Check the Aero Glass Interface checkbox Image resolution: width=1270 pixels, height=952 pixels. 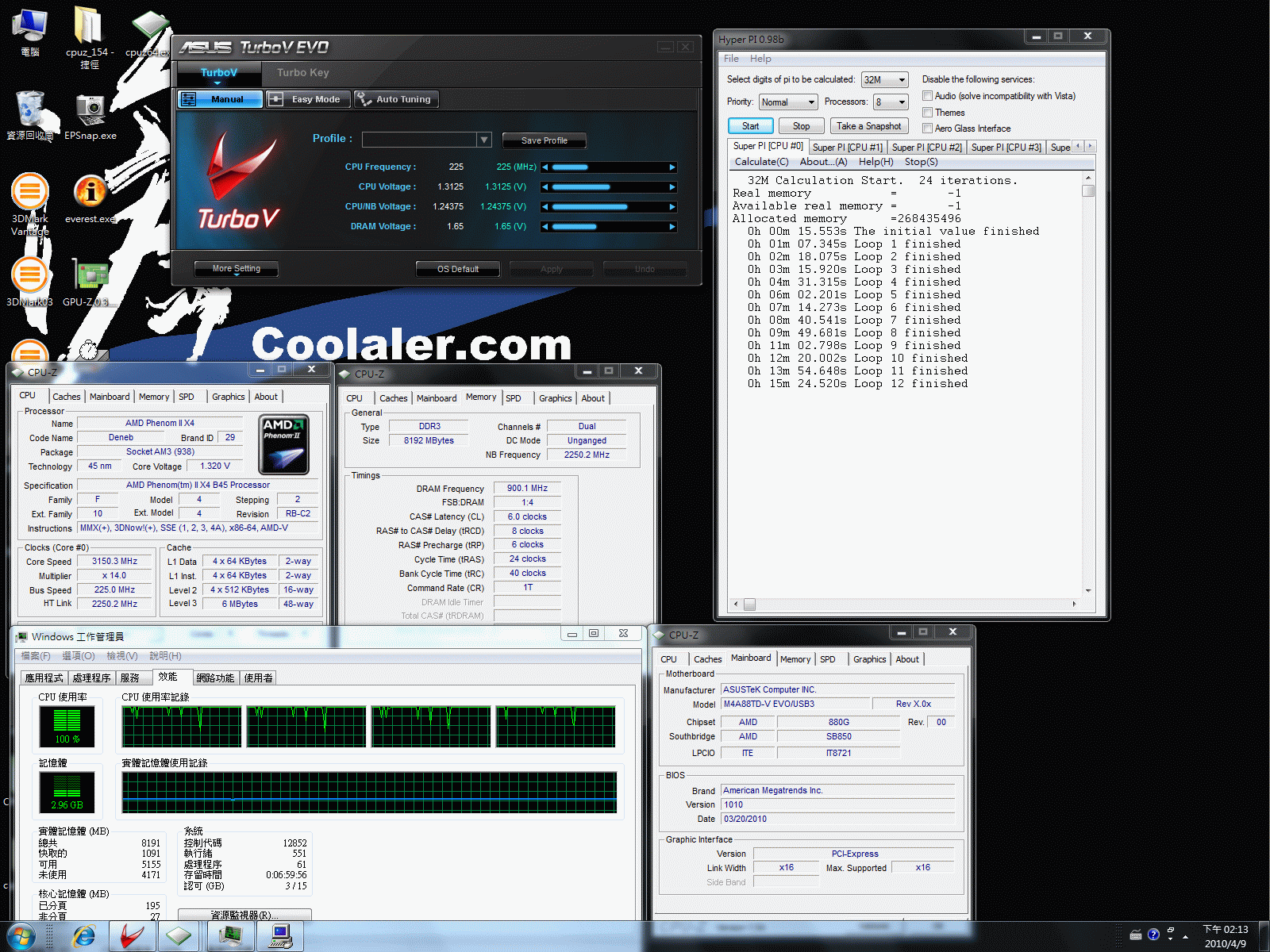coord(927,129)
